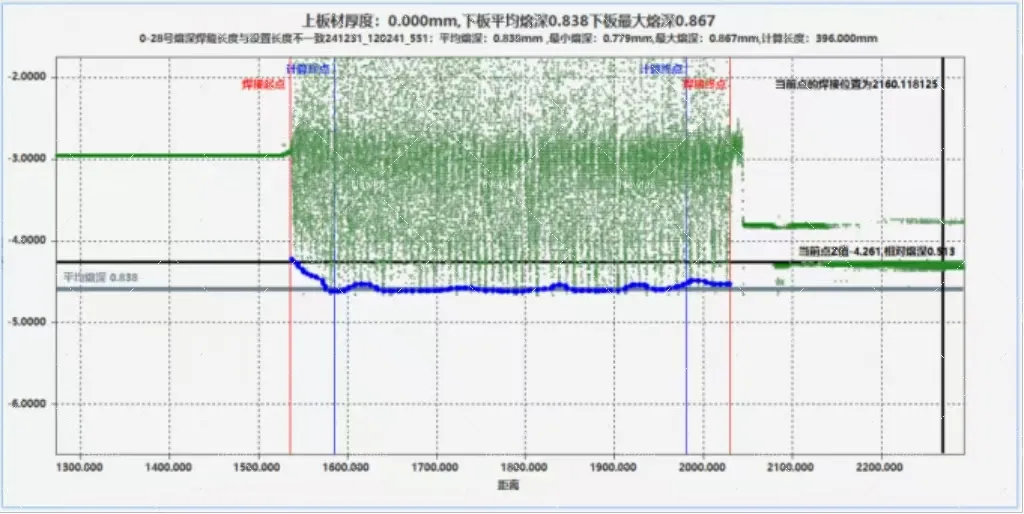Click the y-axis tick label -5.0000

[x=28, y=323]
